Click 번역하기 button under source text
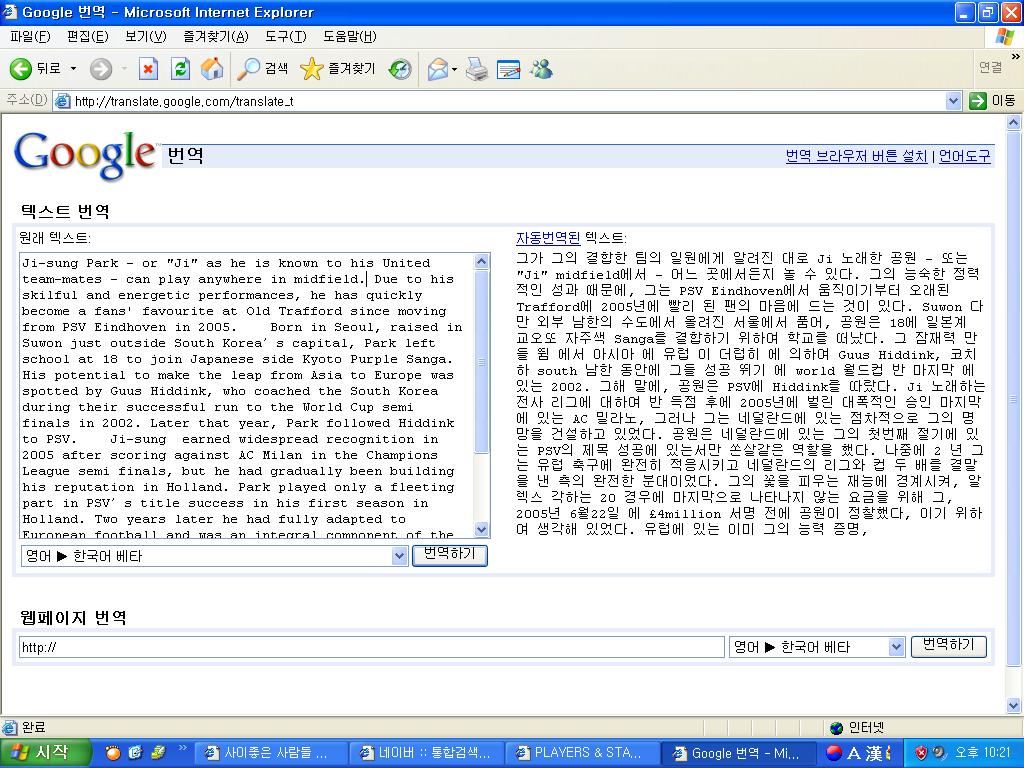 point(449,555)
